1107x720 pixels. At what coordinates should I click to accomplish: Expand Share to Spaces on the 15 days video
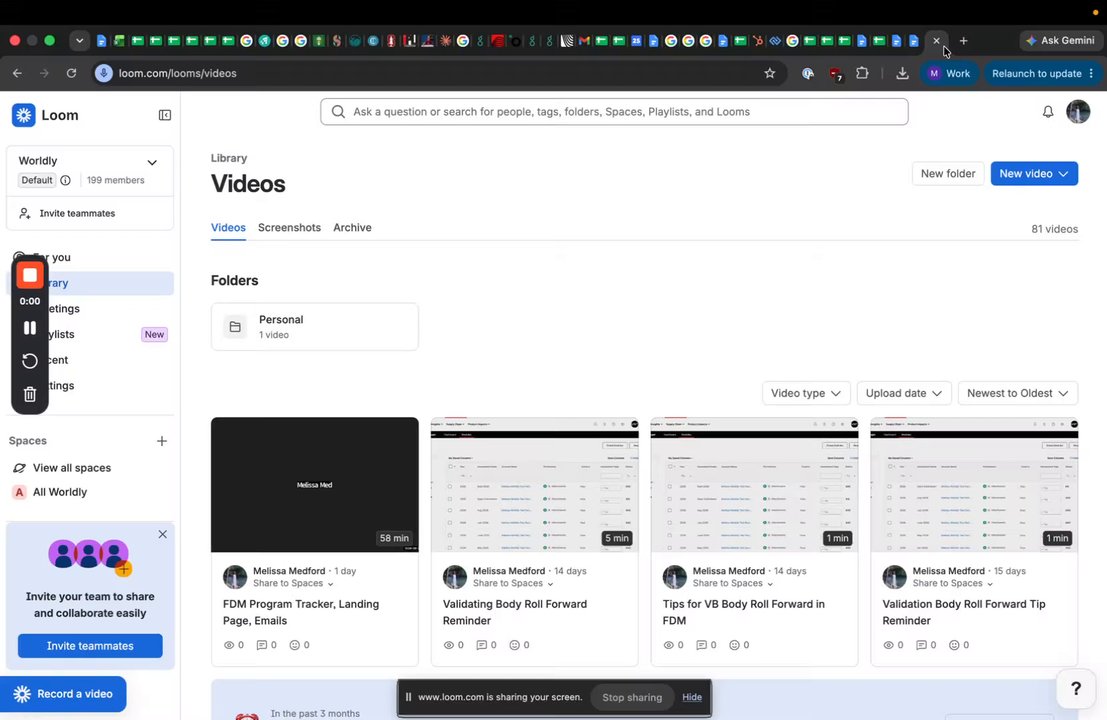pos(952,584)
